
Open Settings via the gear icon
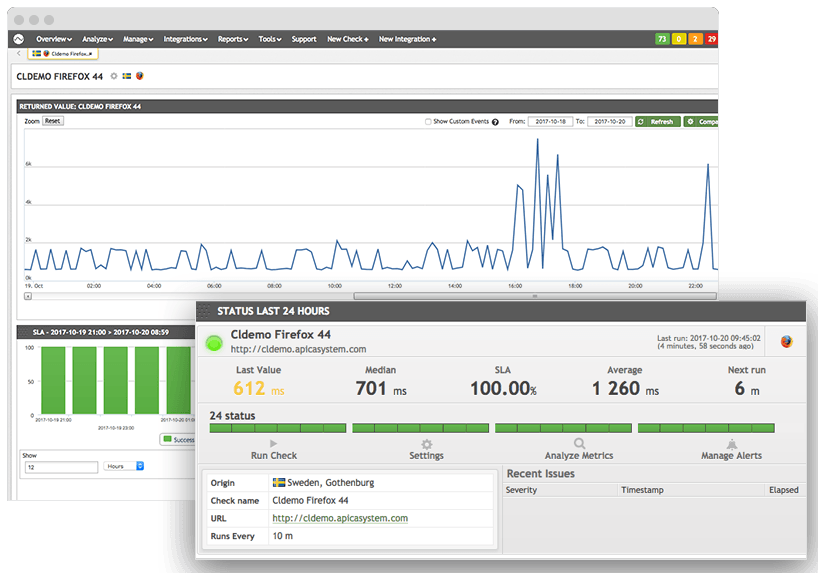(427, 443)
